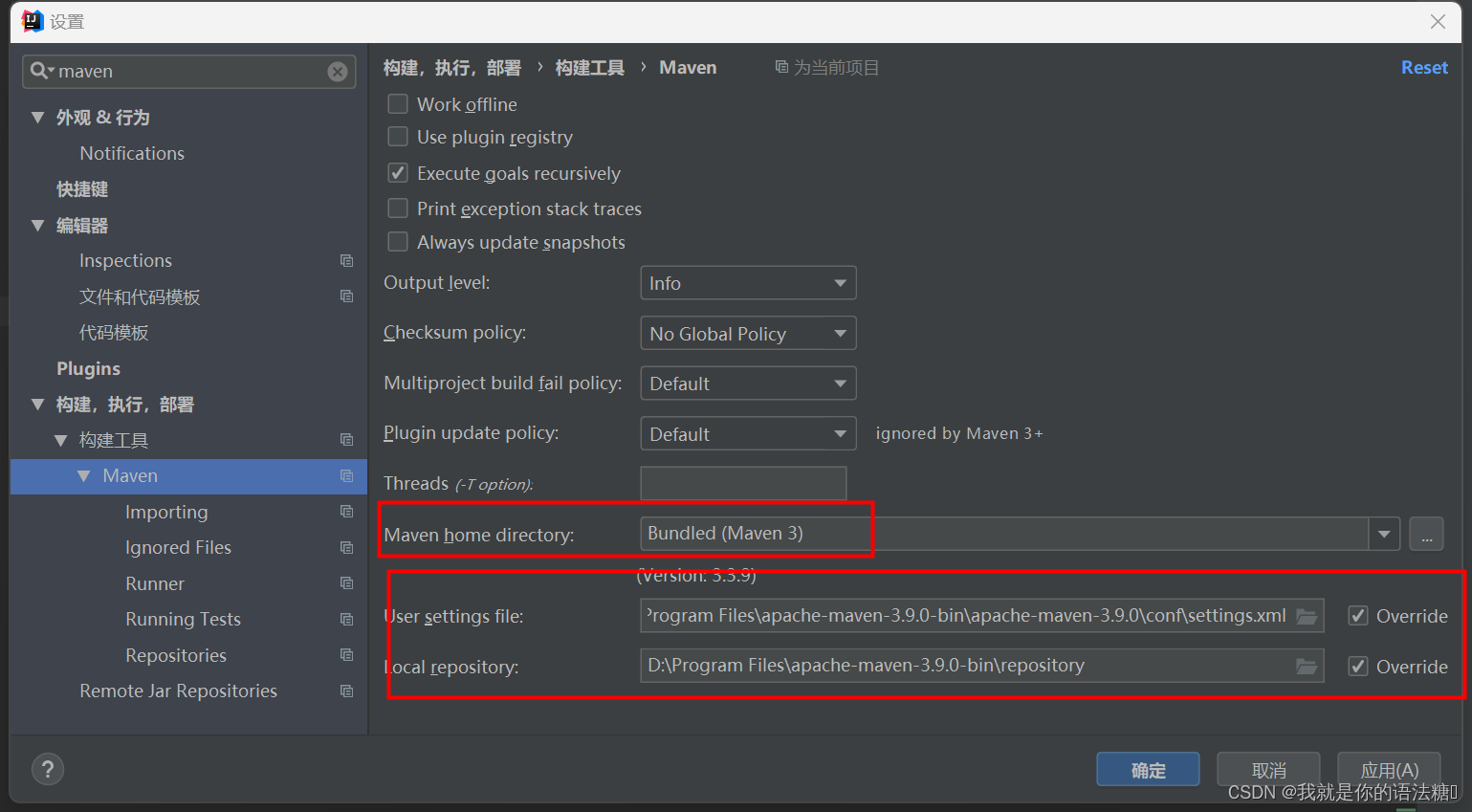
Task: Select 快捷键 settings page
Action: click(82, 189)
